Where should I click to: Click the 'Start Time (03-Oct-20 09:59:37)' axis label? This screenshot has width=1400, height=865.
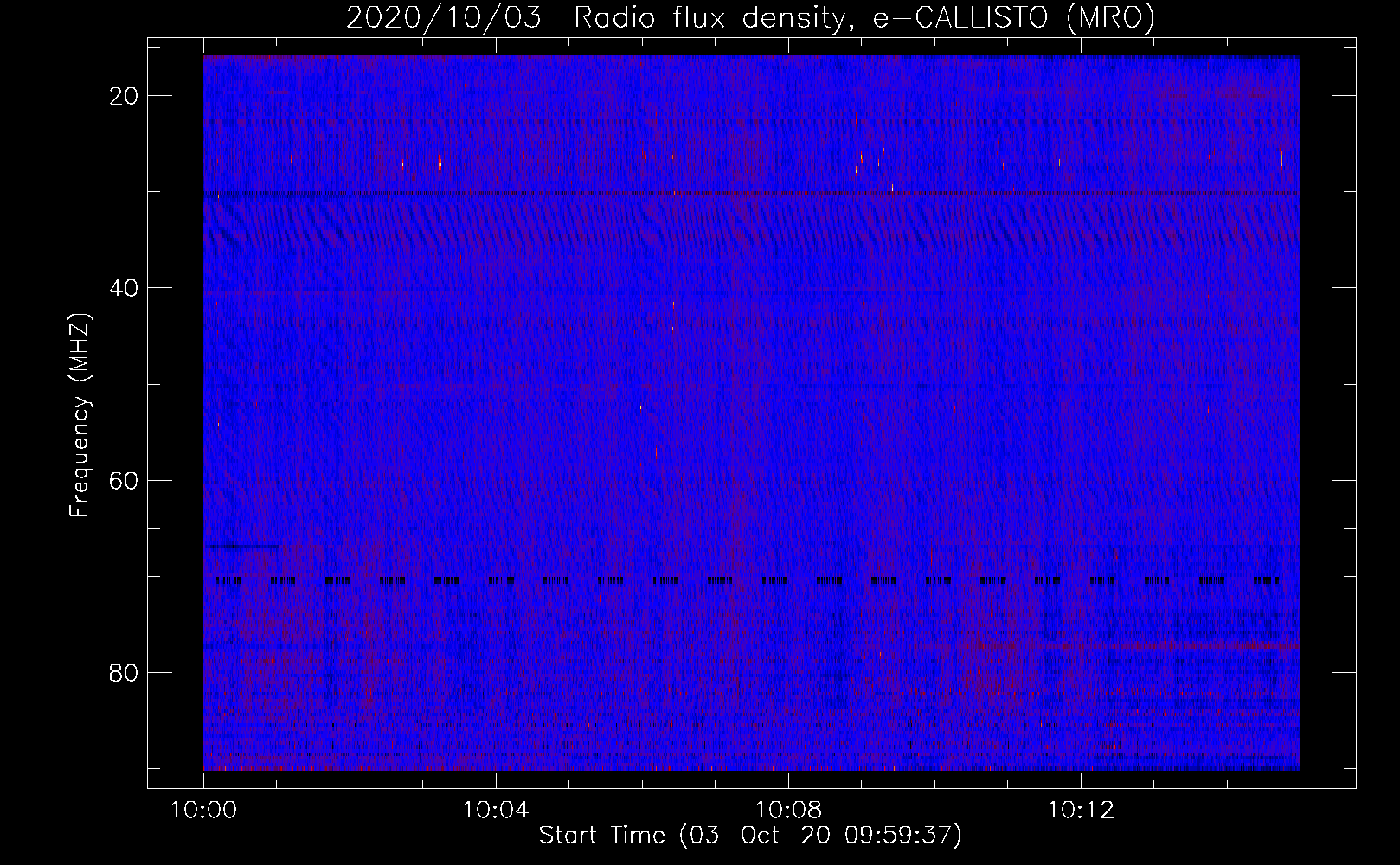[750, 836]
